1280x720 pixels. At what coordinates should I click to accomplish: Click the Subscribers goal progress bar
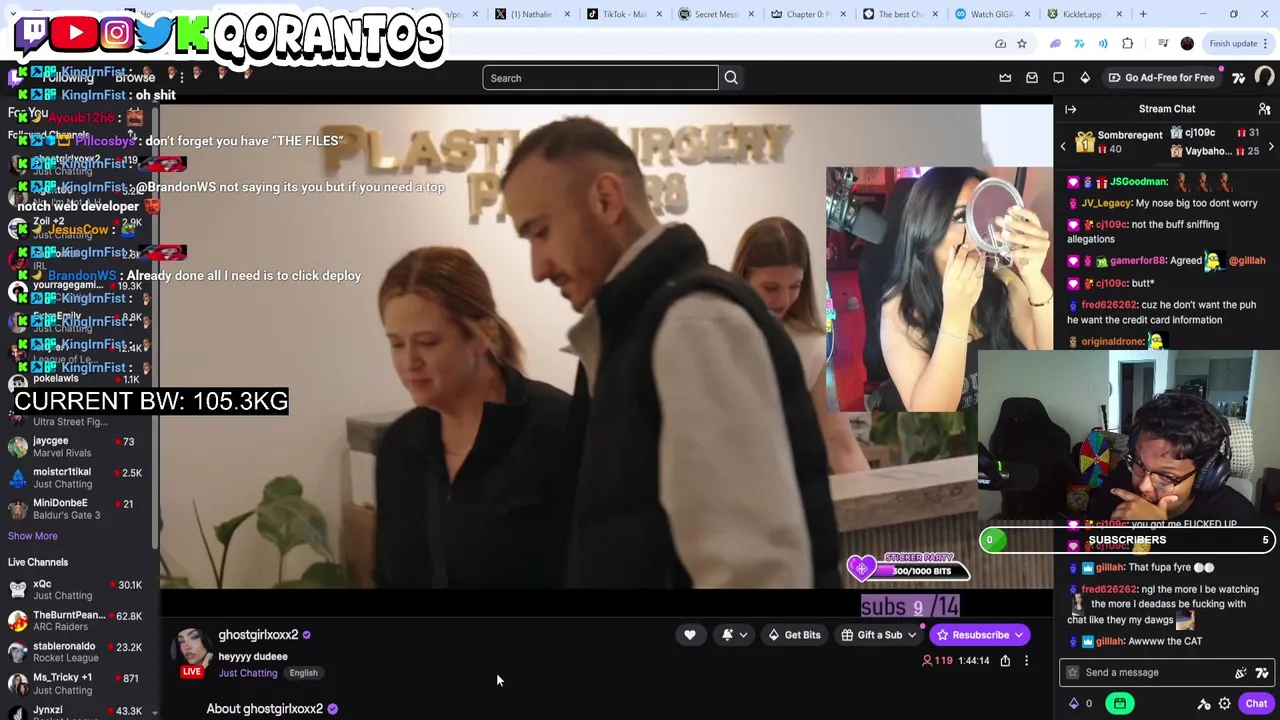point(1127,540)
